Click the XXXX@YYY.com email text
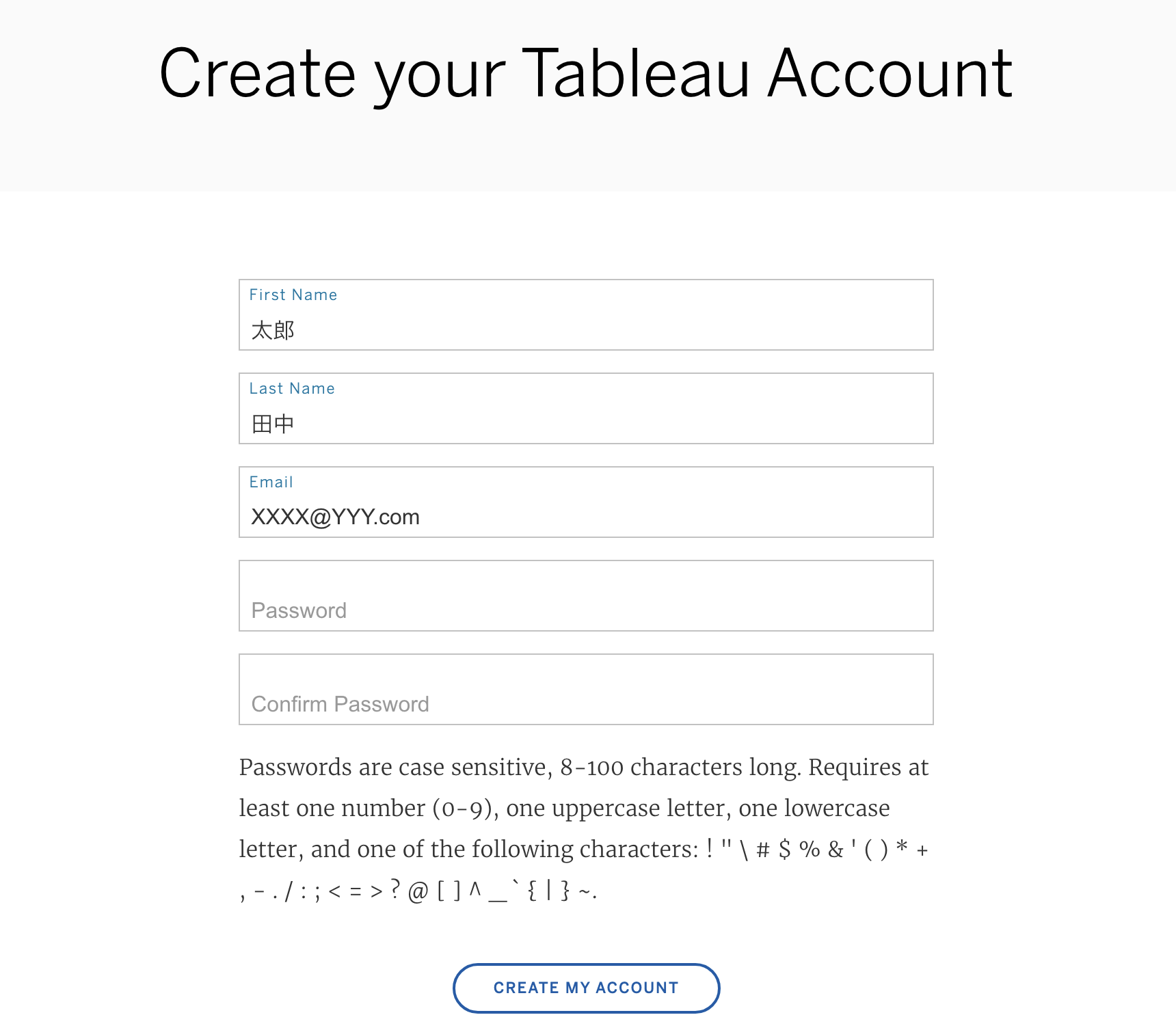Viewport: 1176px width, 1028px height. 335,517
